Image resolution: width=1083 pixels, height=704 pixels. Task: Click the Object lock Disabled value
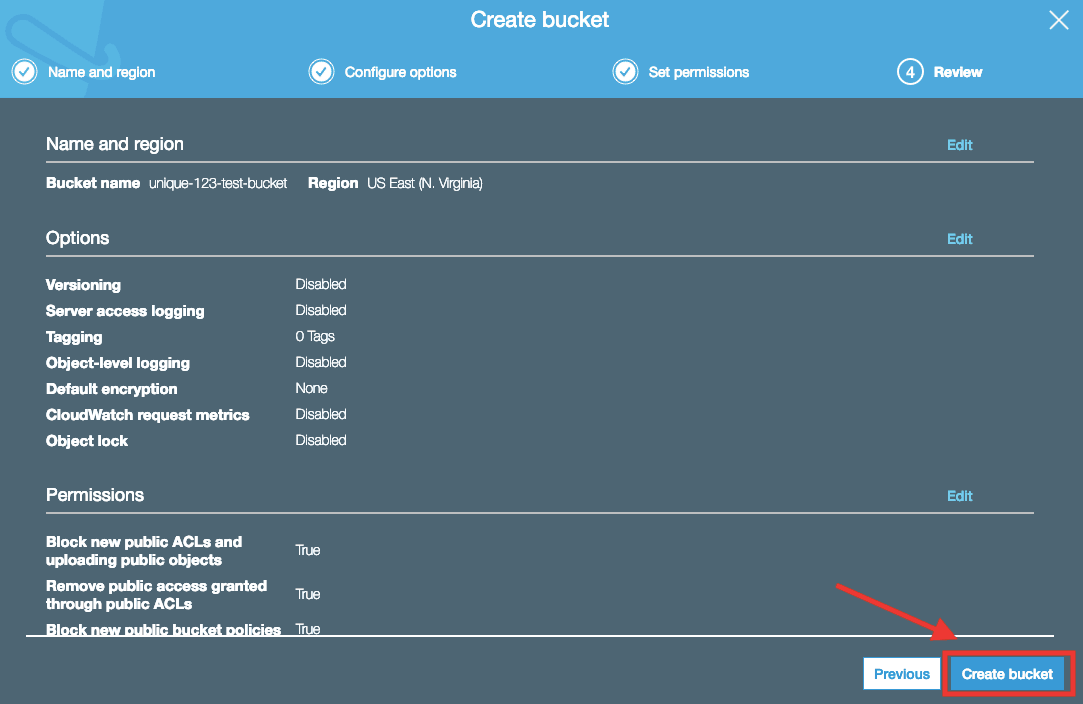(320, 440)
